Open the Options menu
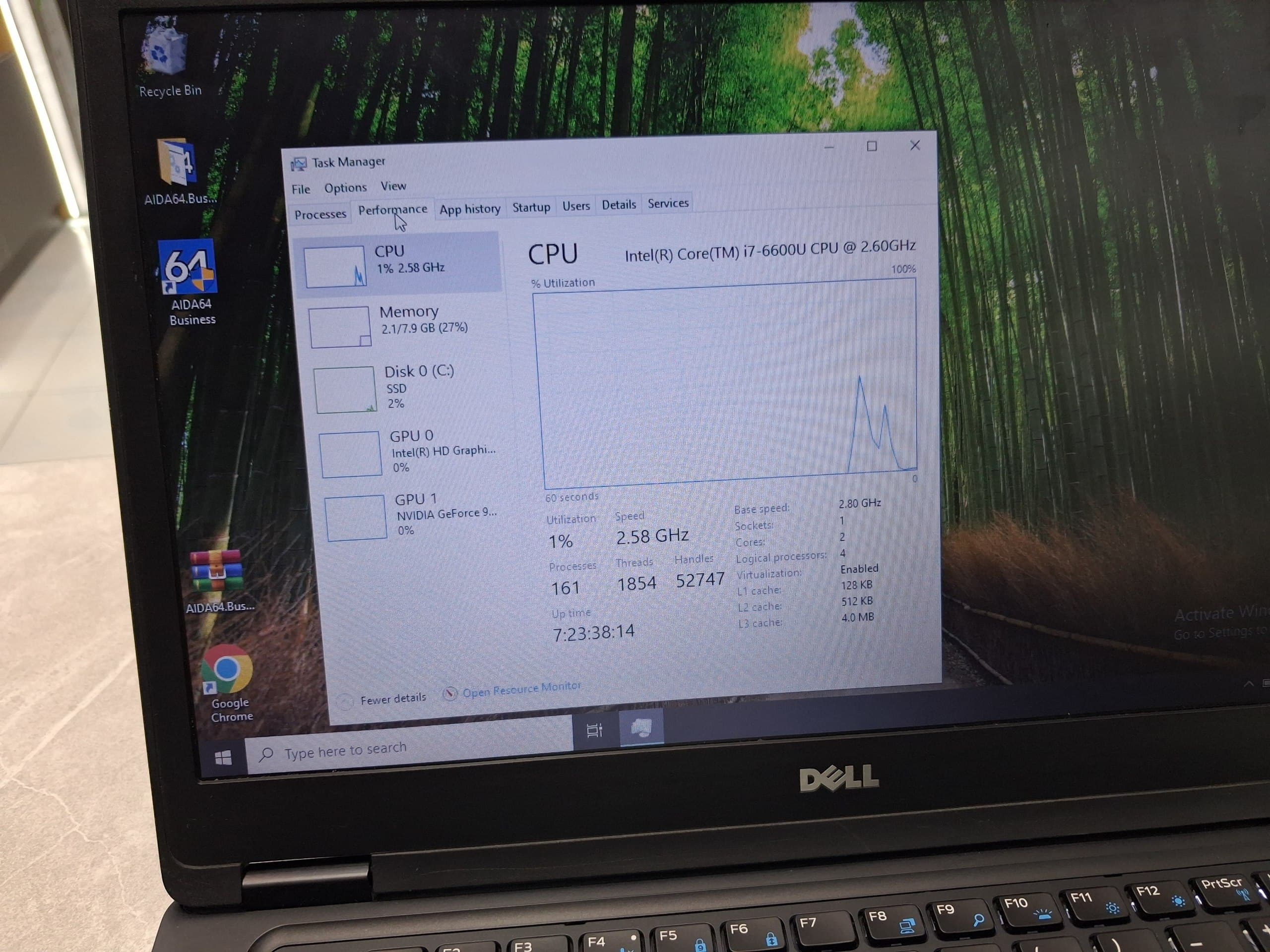 345,187
